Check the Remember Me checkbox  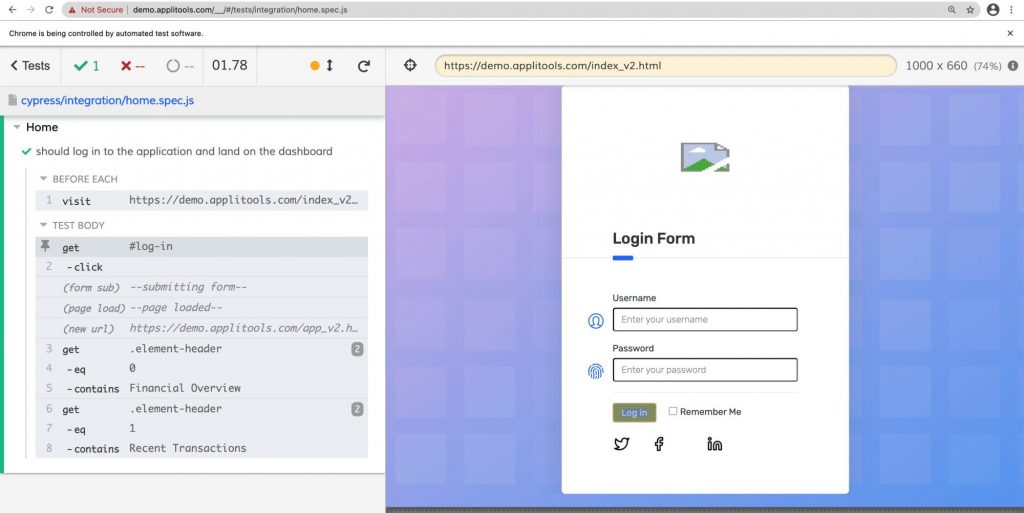pyautogui.click(x=673, y=411)
